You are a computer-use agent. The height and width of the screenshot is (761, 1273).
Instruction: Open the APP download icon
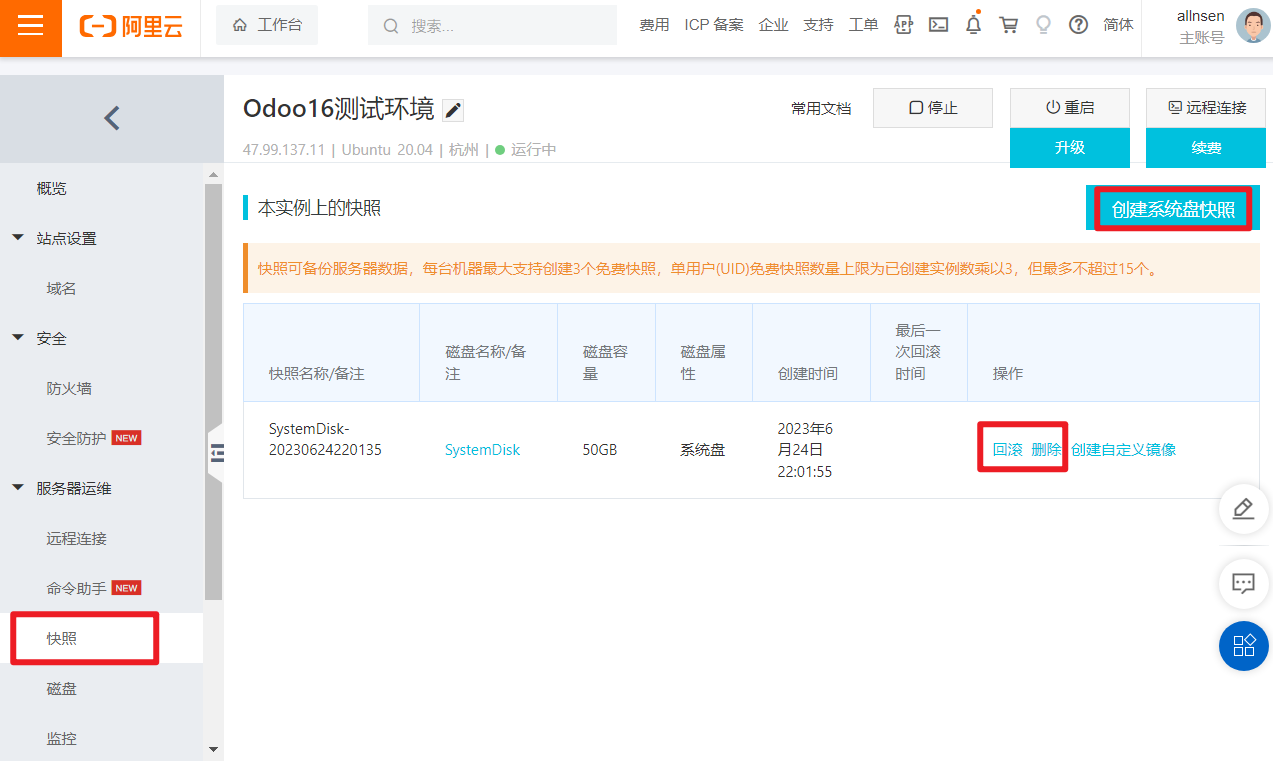[x=903, y=25]
